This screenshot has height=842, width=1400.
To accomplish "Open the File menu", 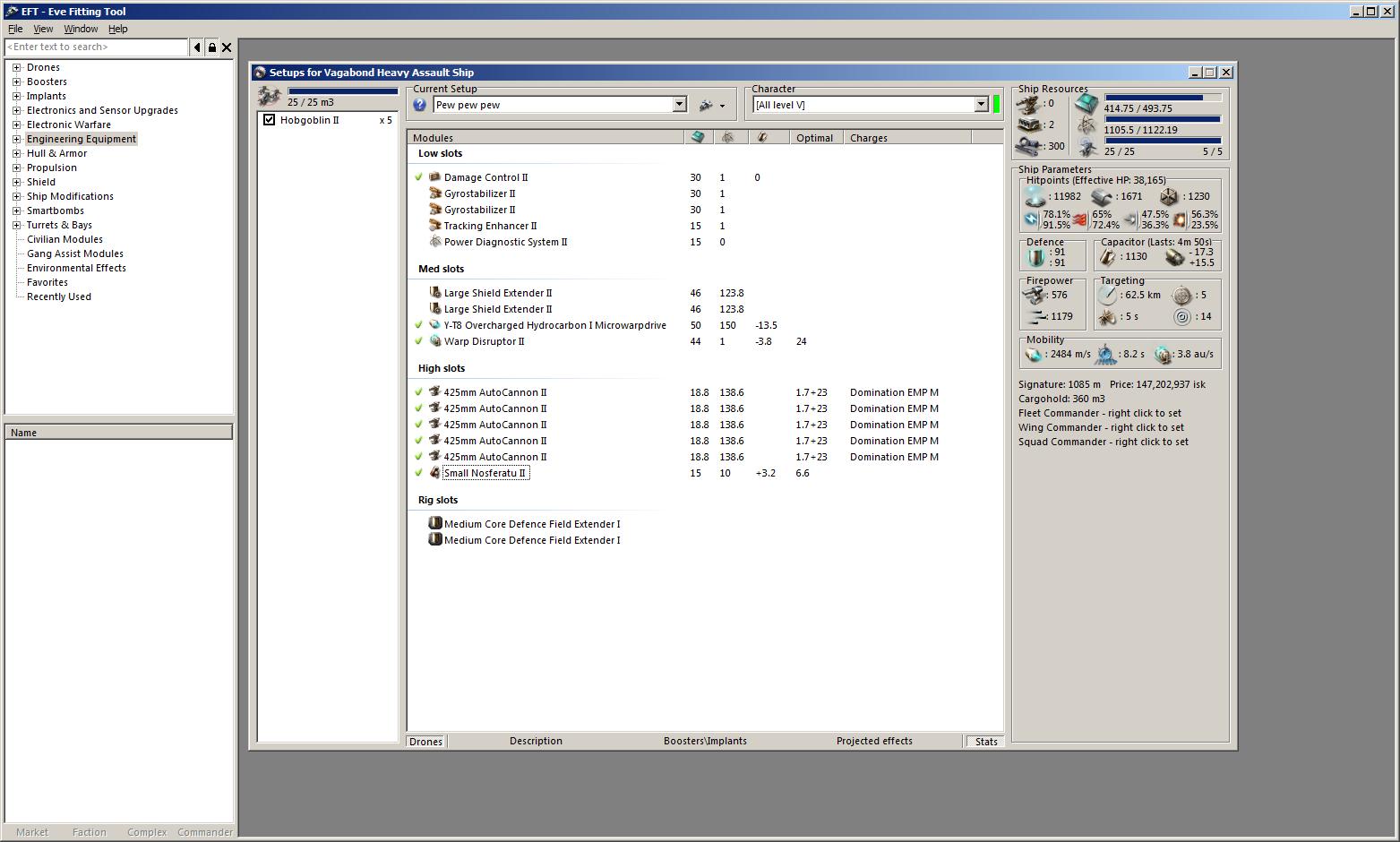I will click(15, 30).
